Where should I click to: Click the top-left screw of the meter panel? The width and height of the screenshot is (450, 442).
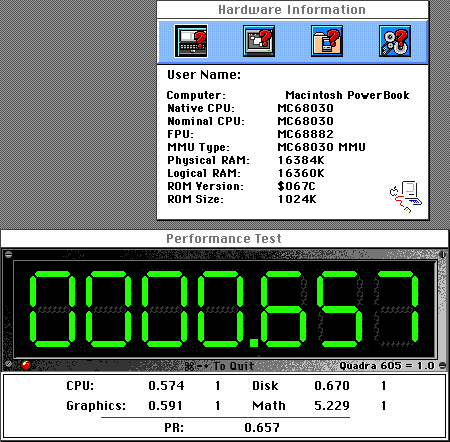(9, 254)
